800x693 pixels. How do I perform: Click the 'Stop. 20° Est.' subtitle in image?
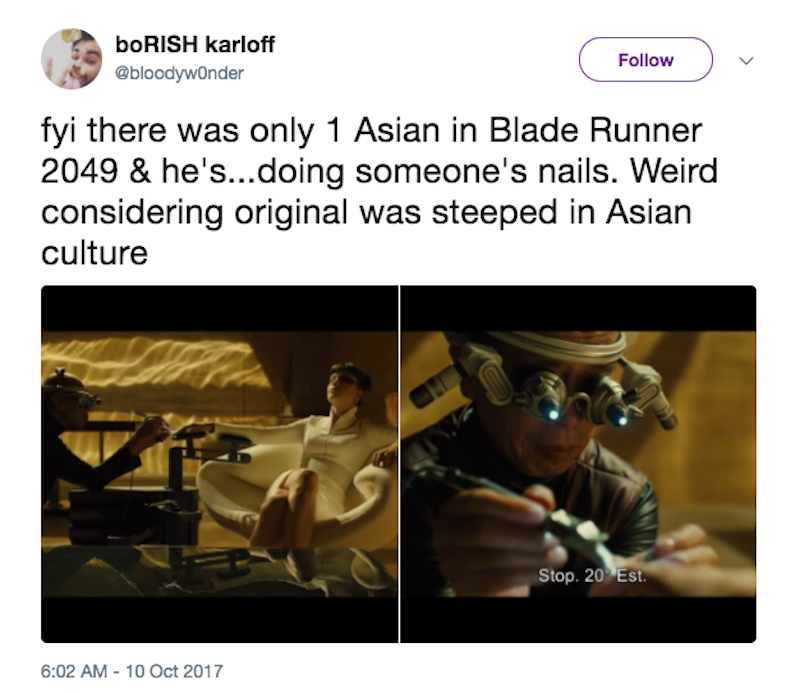click(x=592, y=576)
